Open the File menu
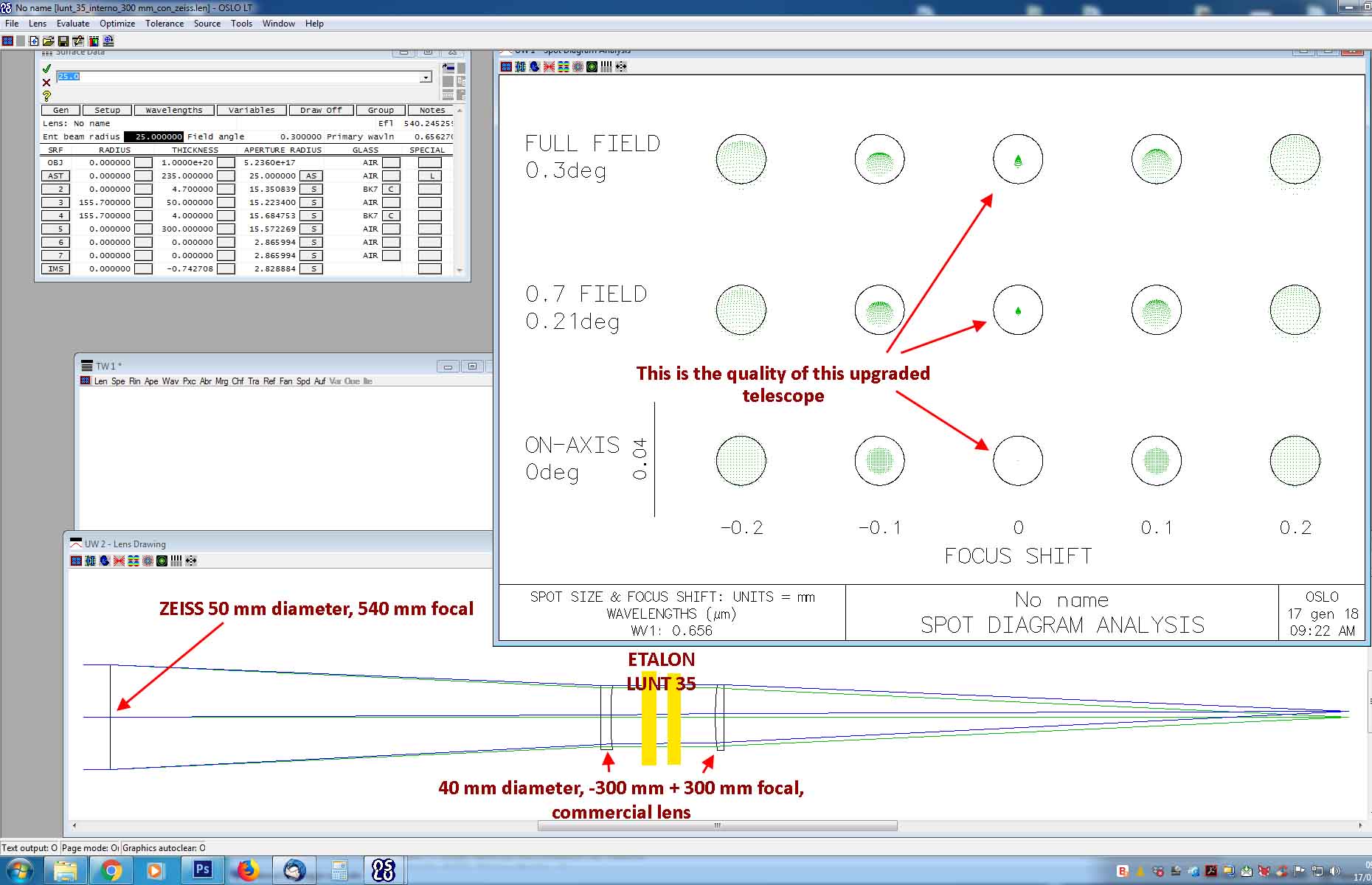 [12, 24]
